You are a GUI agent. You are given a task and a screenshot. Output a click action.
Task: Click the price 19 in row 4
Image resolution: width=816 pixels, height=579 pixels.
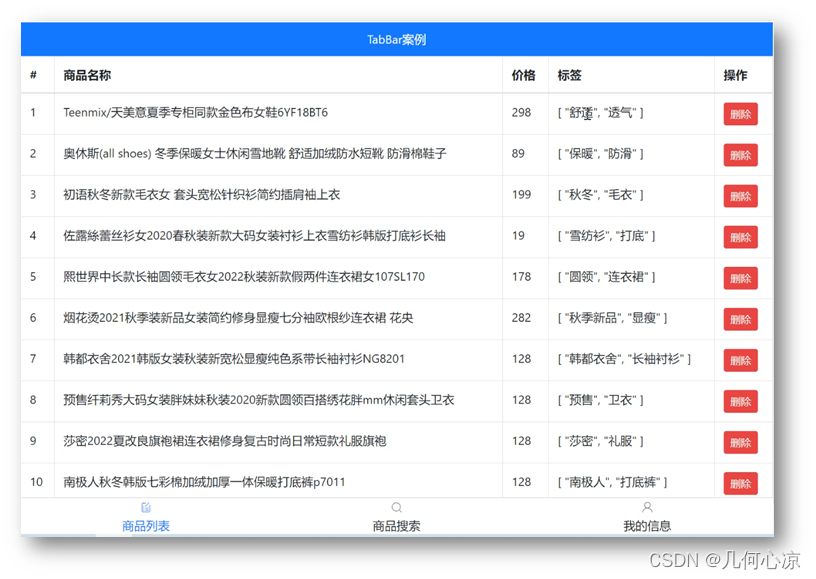(x=518, y=236)
